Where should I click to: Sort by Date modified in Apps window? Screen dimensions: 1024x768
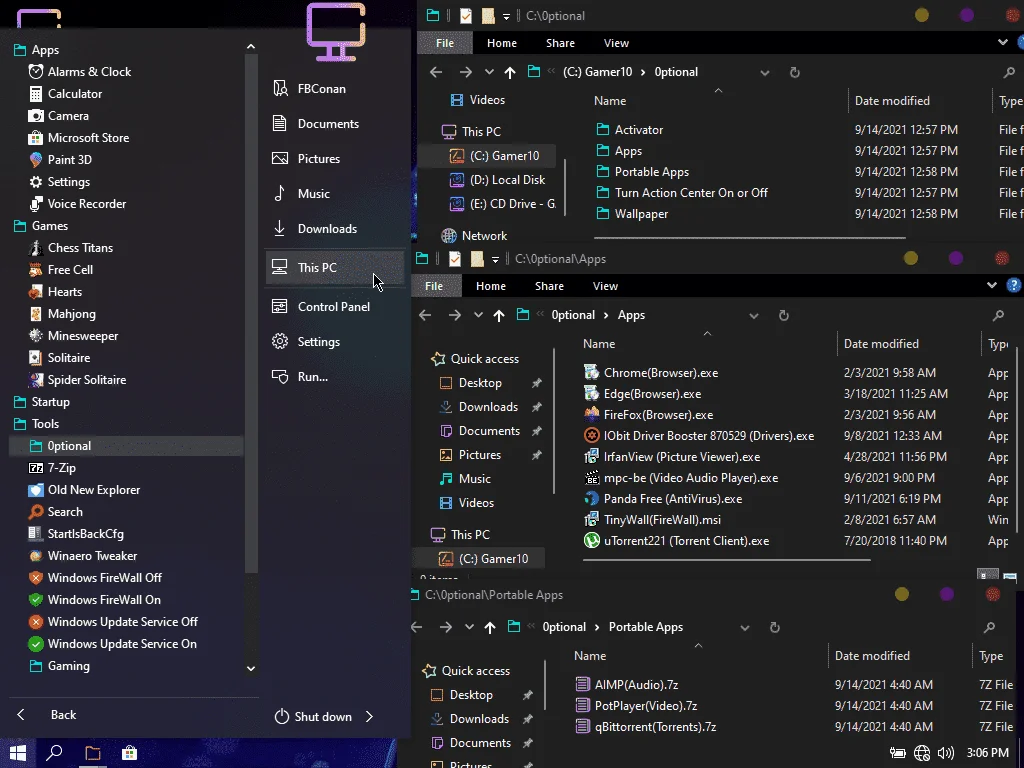[x=881, y=344]
